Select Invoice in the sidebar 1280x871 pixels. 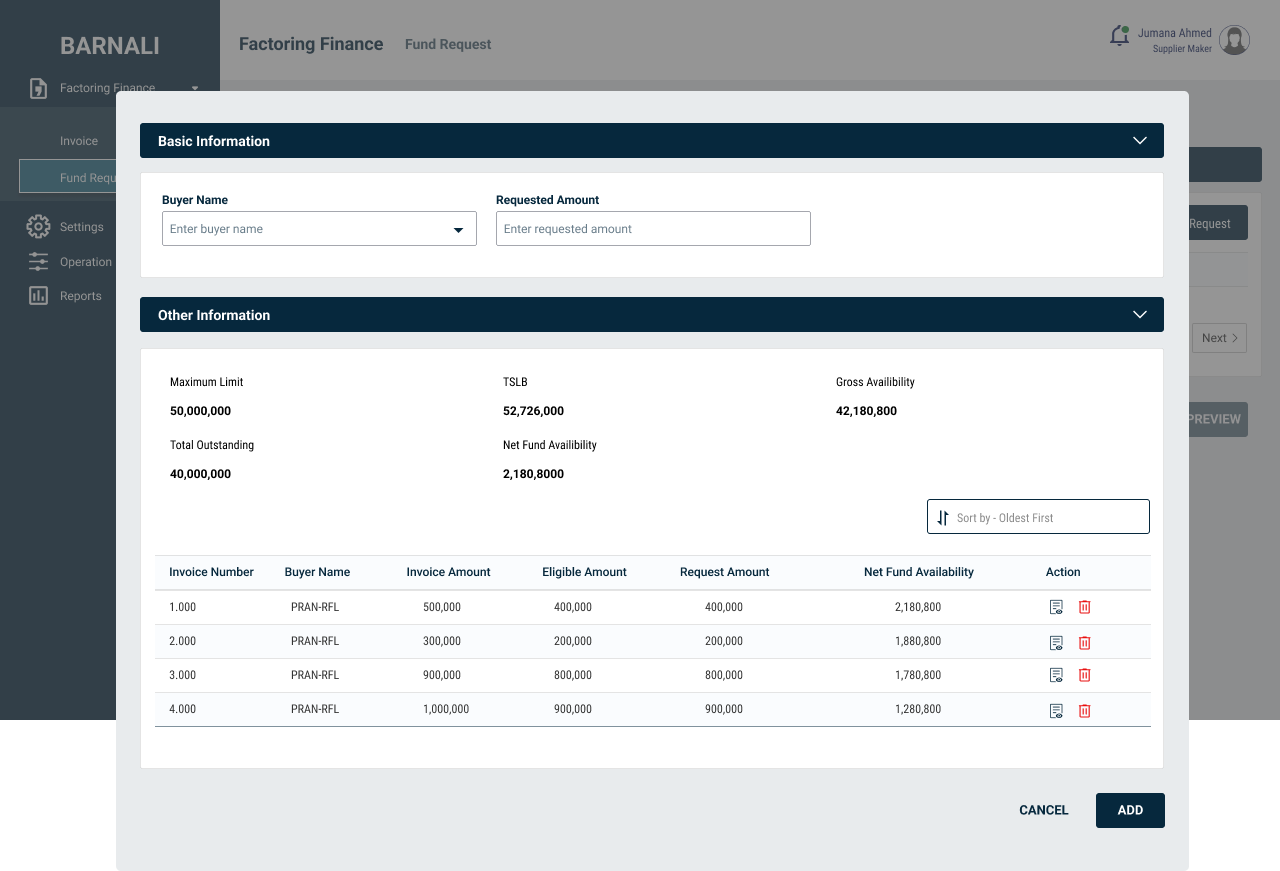coord(79,141)
